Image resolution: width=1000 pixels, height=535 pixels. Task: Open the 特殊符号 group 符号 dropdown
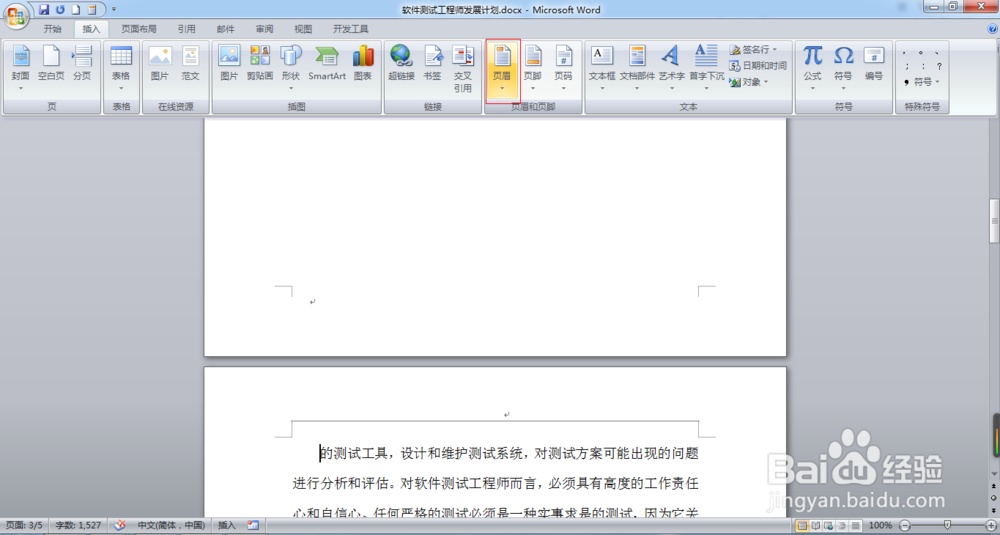click(922, 82)
